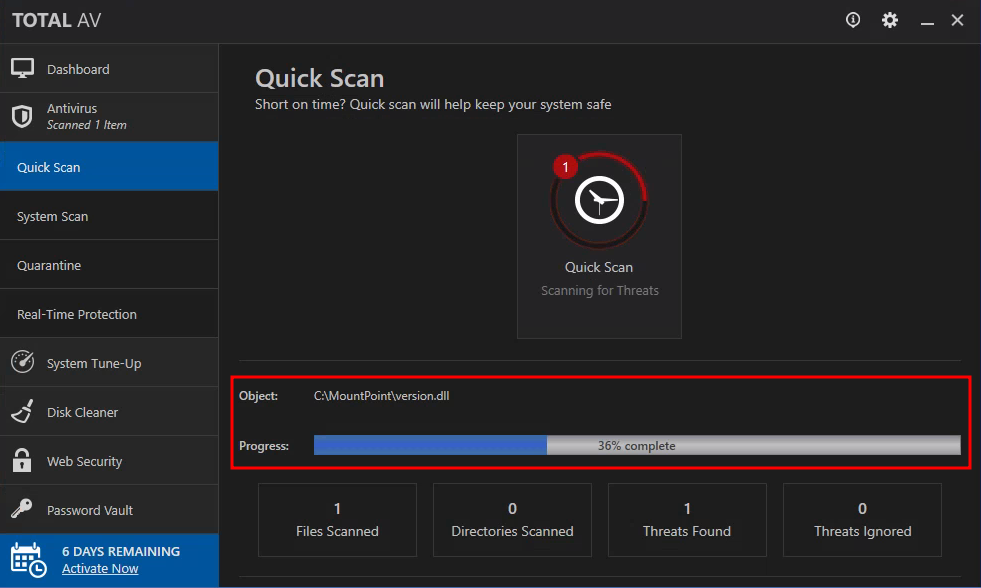Click the 'Progress:' label
981x588 pixels.
point(264,446)
